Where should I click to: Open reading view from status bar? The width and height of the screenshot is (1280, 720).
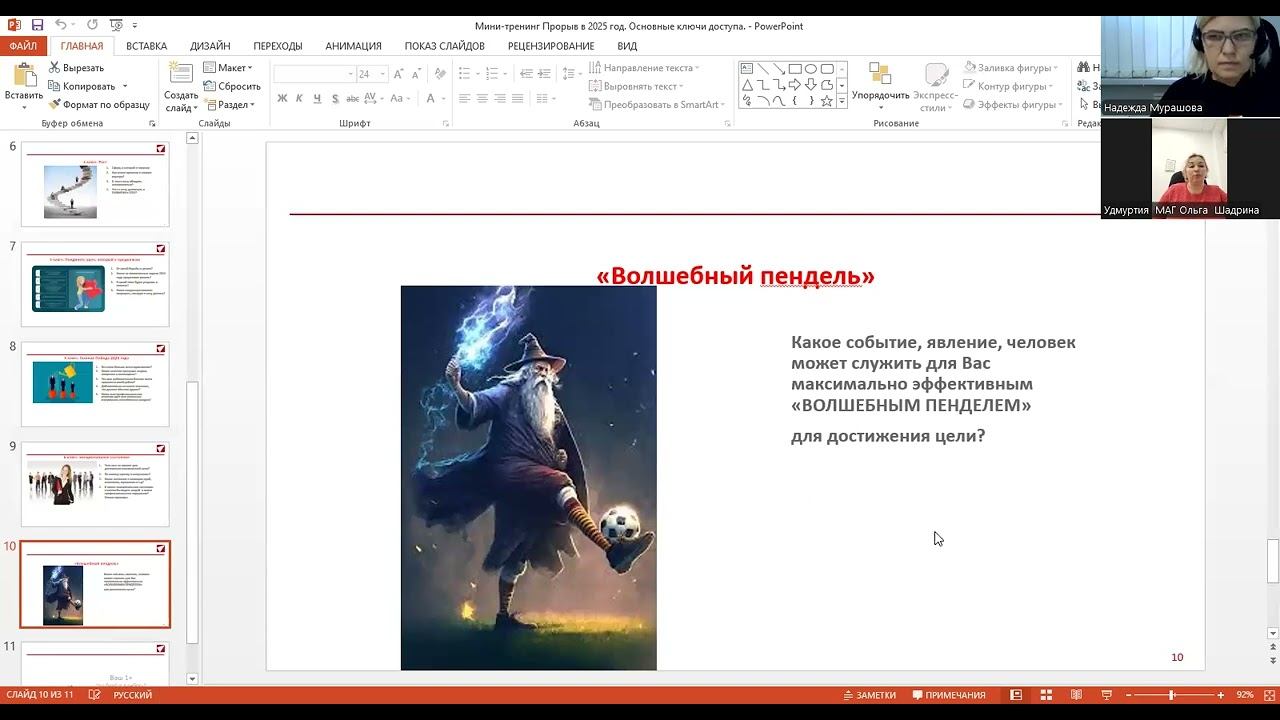pos(1076,695)
